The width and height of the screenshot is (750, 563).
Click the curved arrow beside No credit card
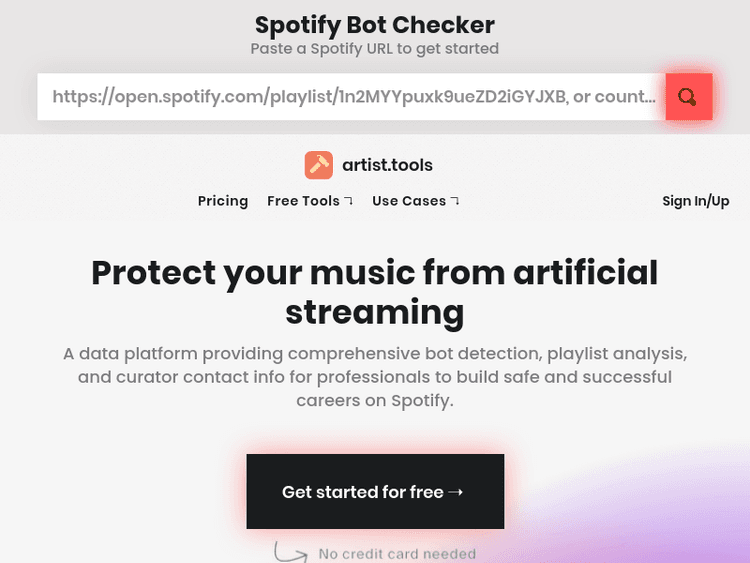pos(290,551)
